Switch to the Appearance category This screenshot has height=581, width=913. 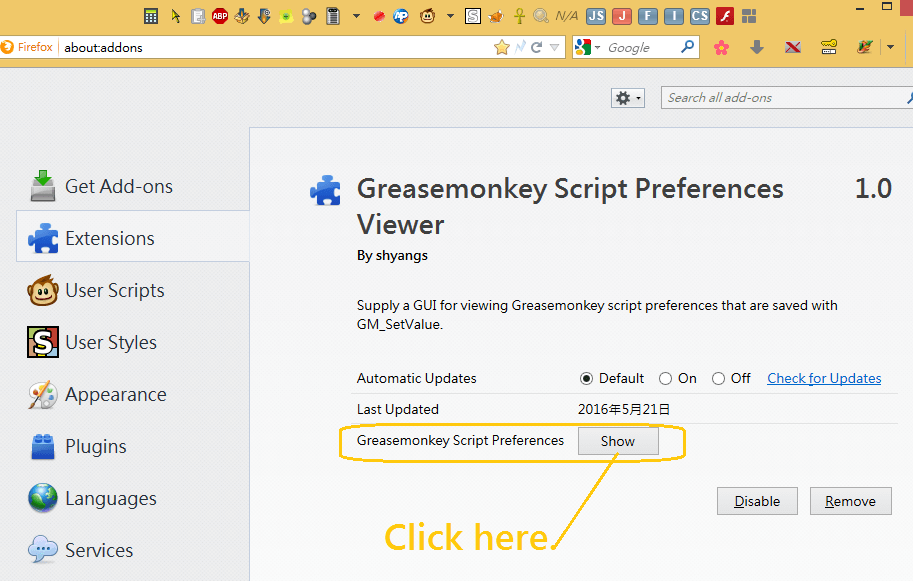(133, 394)
